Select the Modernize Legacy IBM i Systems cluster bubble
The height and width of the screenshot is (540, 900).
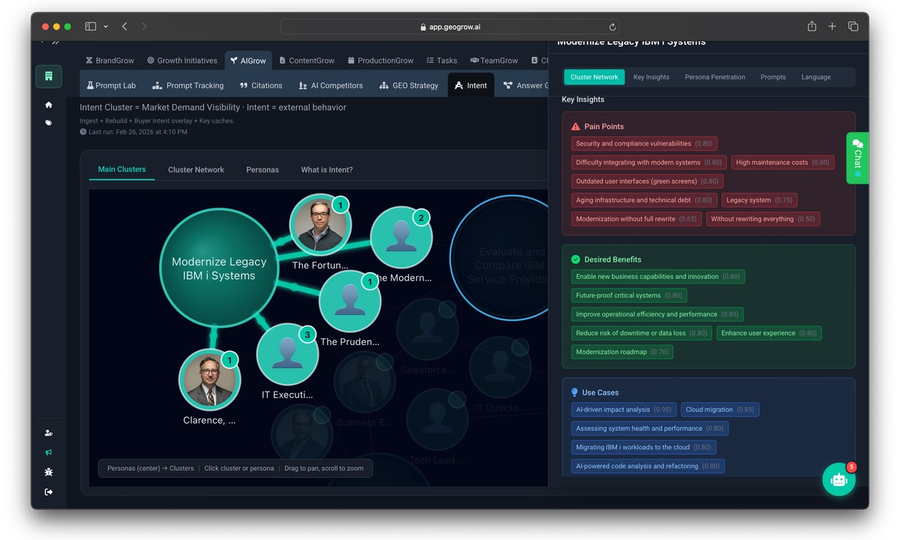coord(219,268)
